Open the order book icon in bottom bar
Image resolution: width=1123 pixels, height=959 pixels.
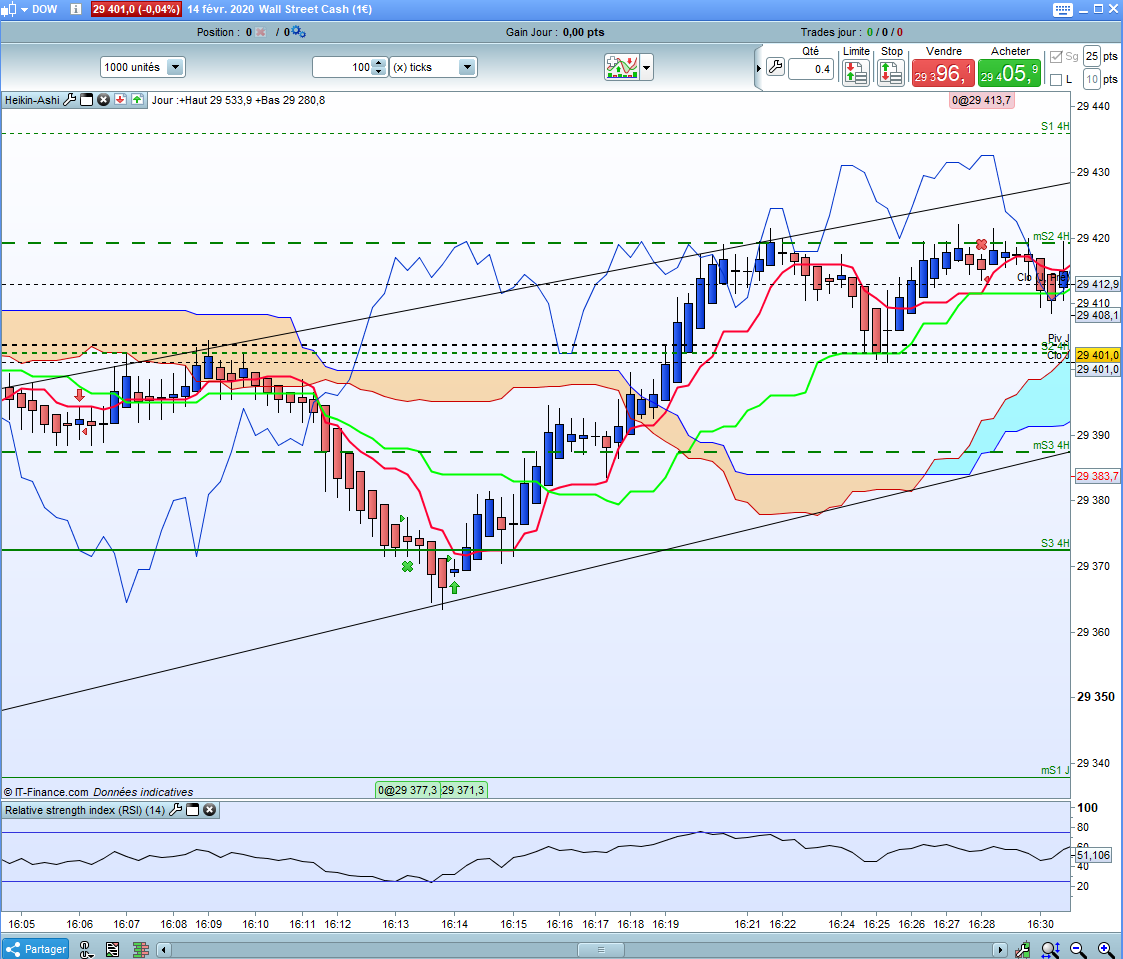click(x=140, y=950)
